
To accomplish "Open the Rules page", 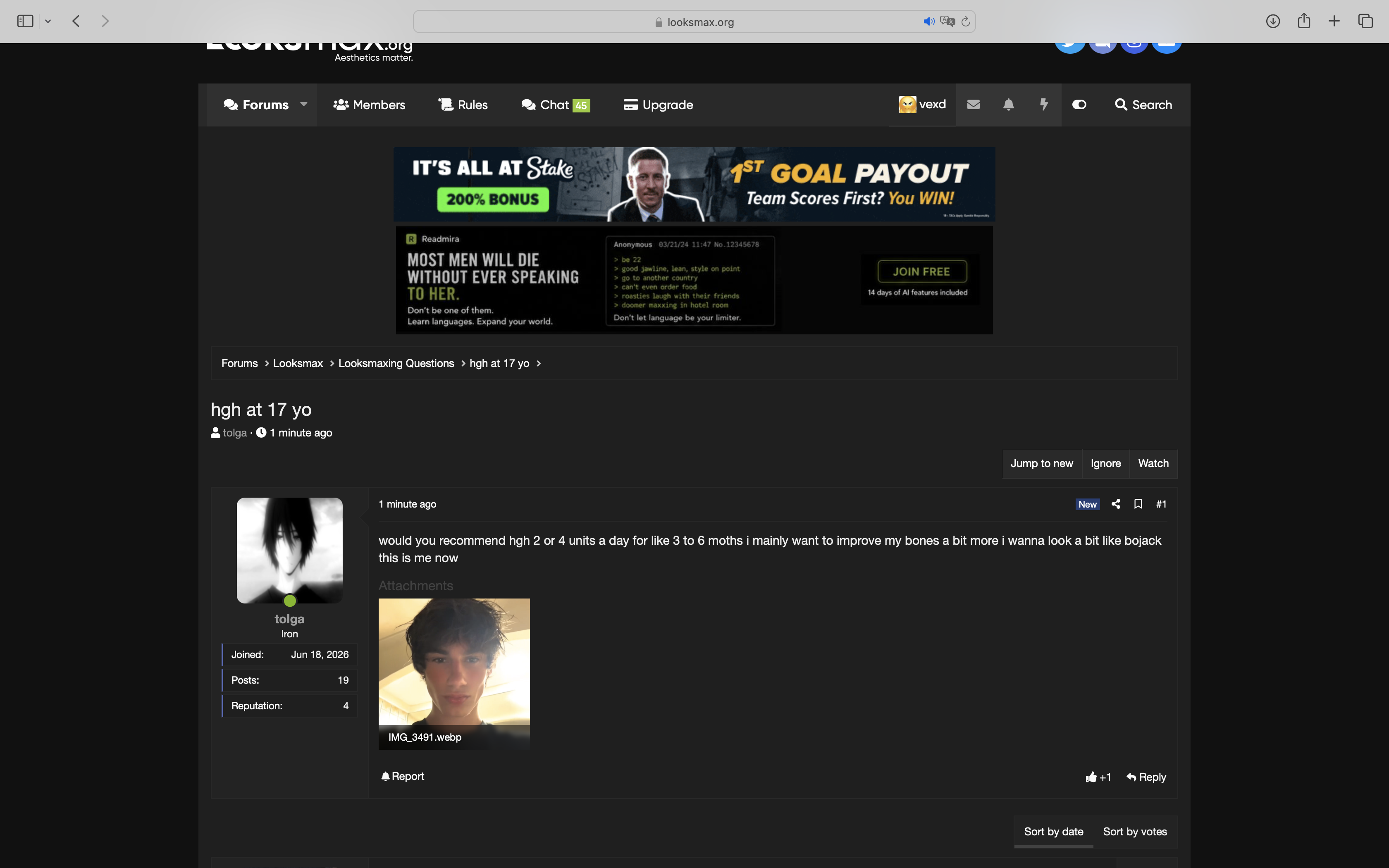I will click(463, 105).
